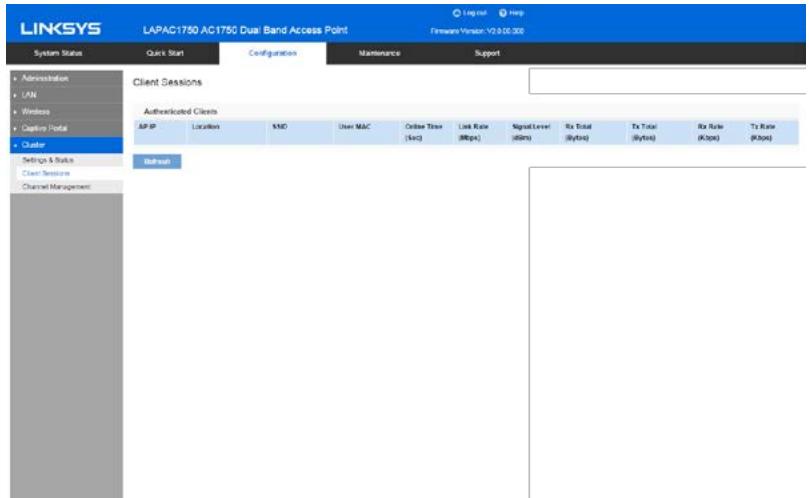
Task: Click the Linksys logo
Action: (60, 29)
